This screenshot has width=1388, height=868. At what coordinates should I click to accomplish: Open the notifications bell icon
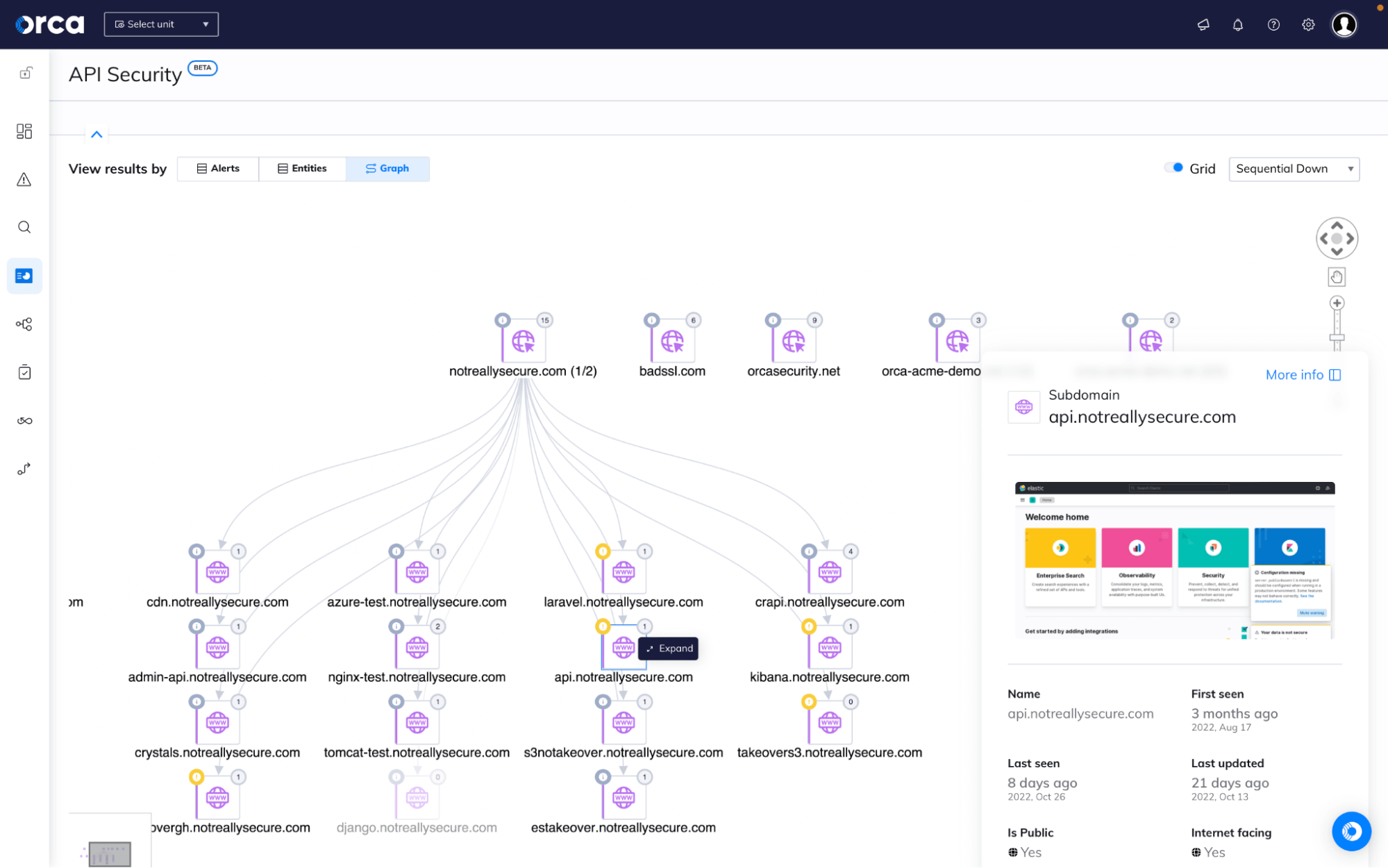1237,24
